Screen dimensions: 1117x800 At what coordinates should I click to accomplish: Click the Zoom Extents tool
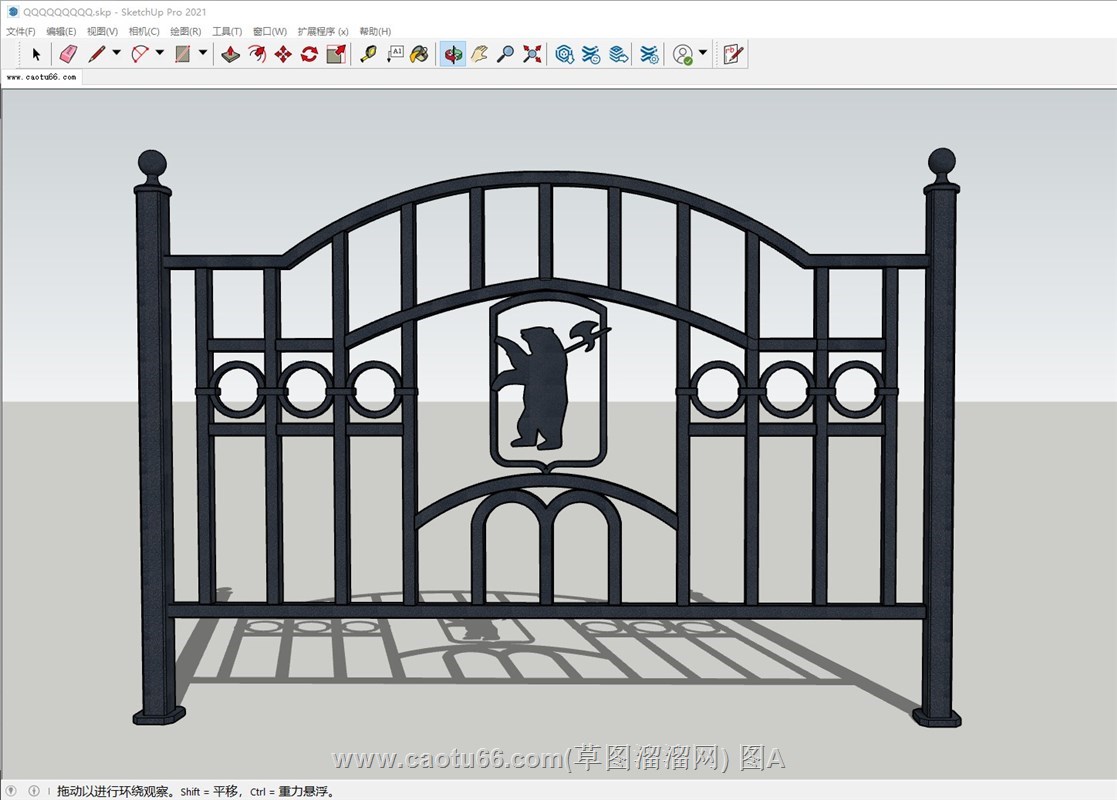532,54
